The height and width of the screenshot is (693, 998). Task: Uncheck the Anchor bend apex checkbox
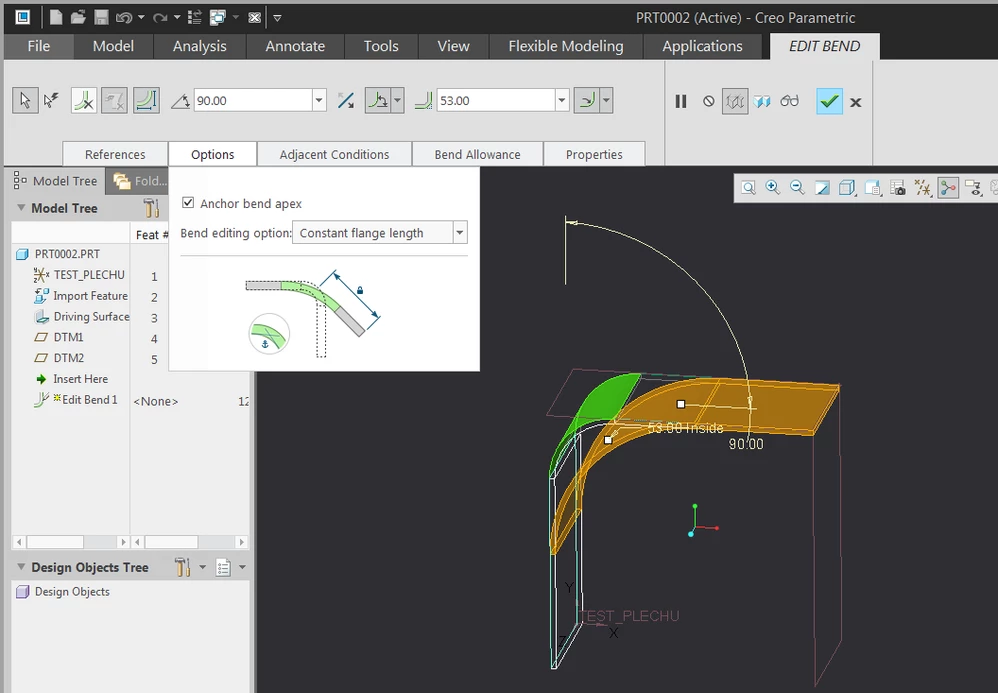pos(188,203)
